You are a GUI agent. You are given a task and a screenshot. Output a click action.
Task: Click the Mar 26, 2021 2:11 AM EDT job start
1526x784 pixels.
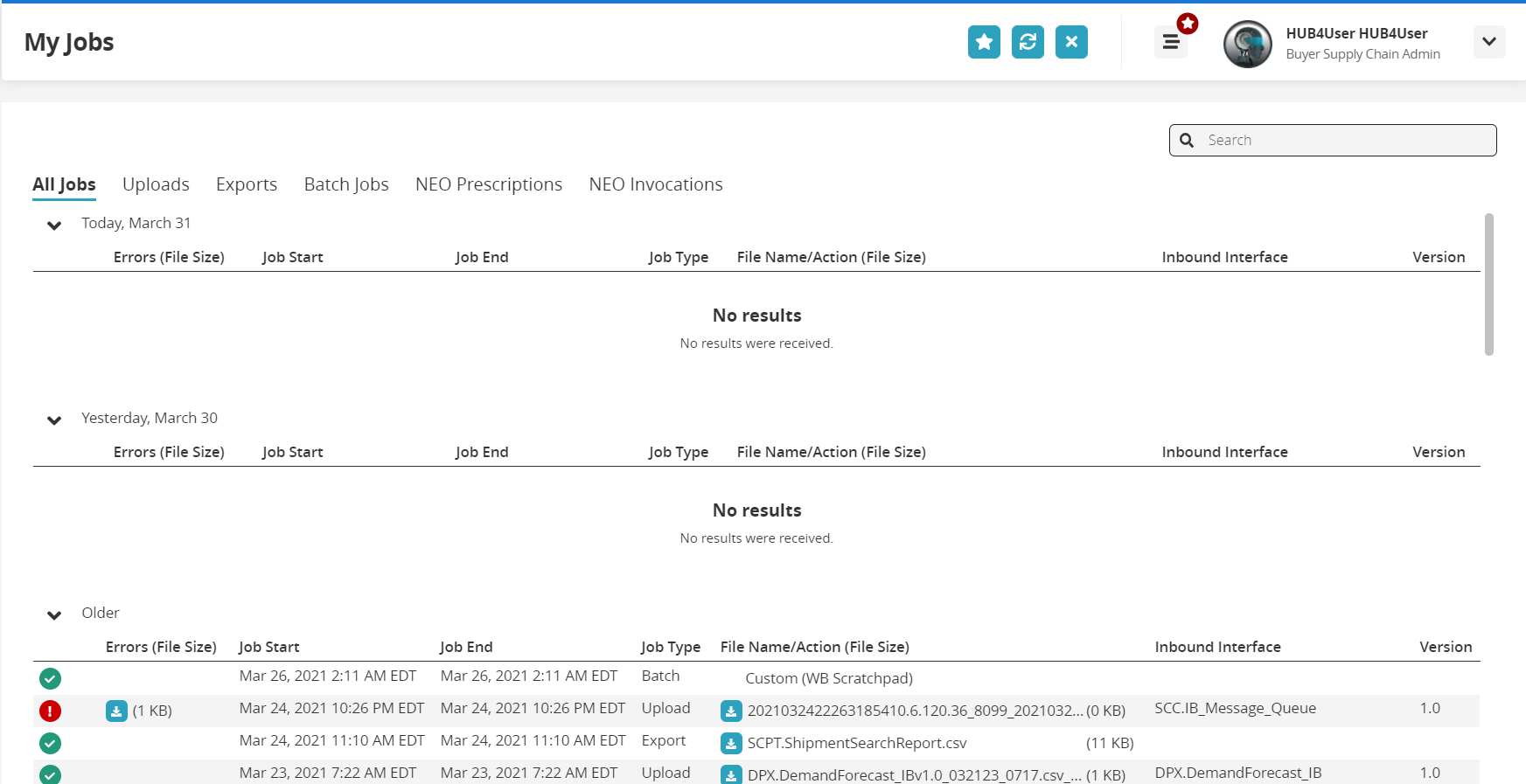328,676
